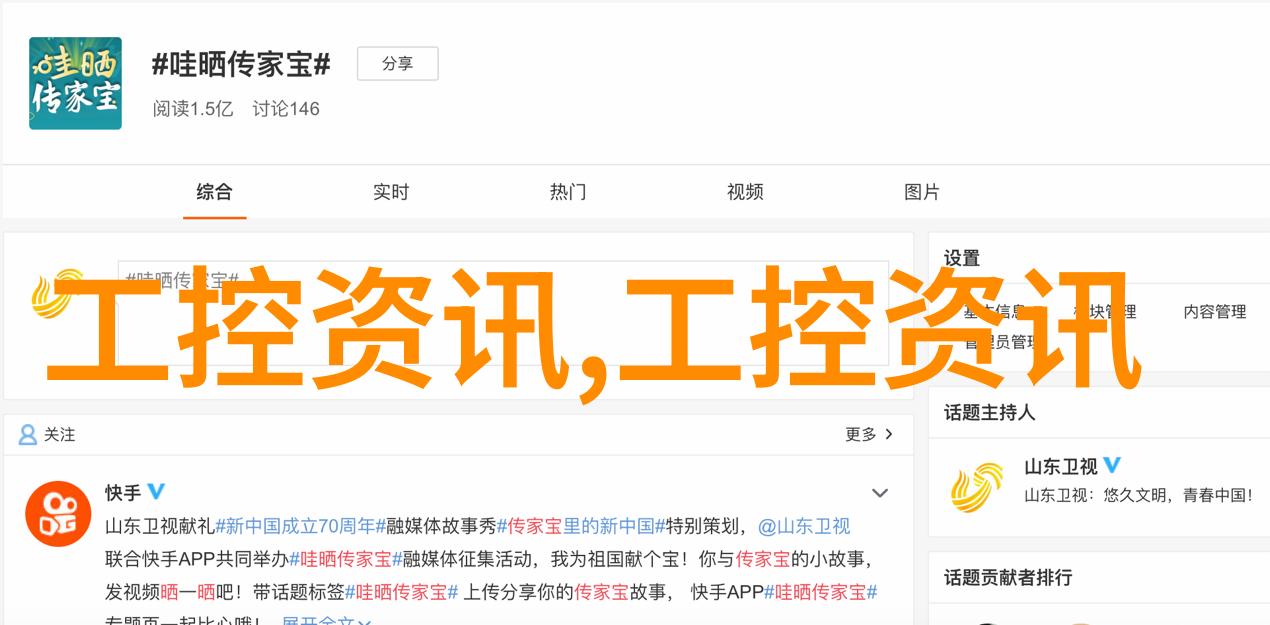Go to the 视频 tab

tap(745, 192)
